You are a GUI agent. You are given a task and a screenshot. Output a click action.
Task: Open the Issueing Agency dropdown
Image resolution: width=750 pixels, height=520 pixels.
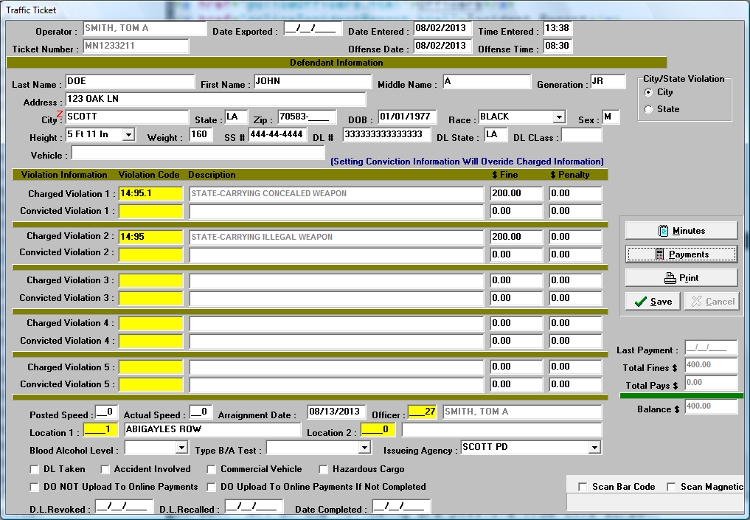pyautogui.click(x=594, y=448)
